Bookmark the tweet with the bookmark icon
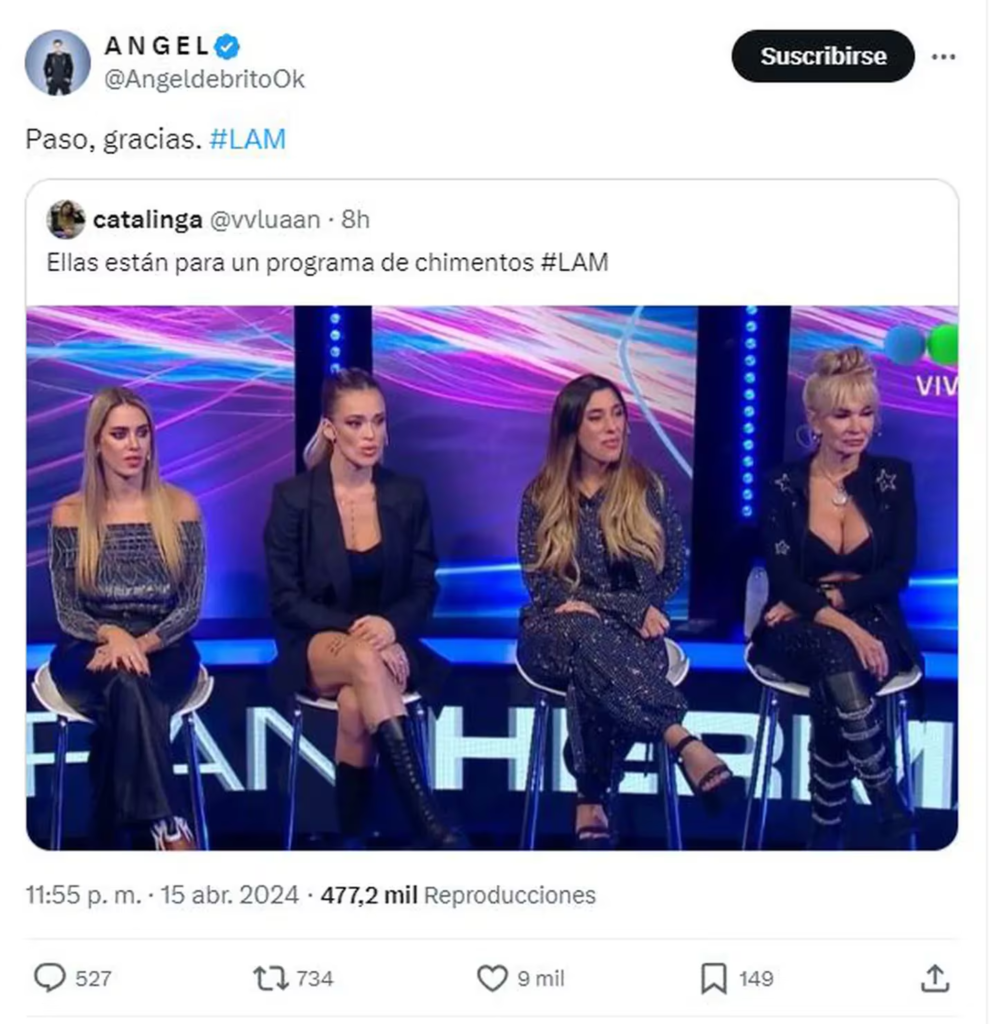996x1024 pixels. point(713,978)
